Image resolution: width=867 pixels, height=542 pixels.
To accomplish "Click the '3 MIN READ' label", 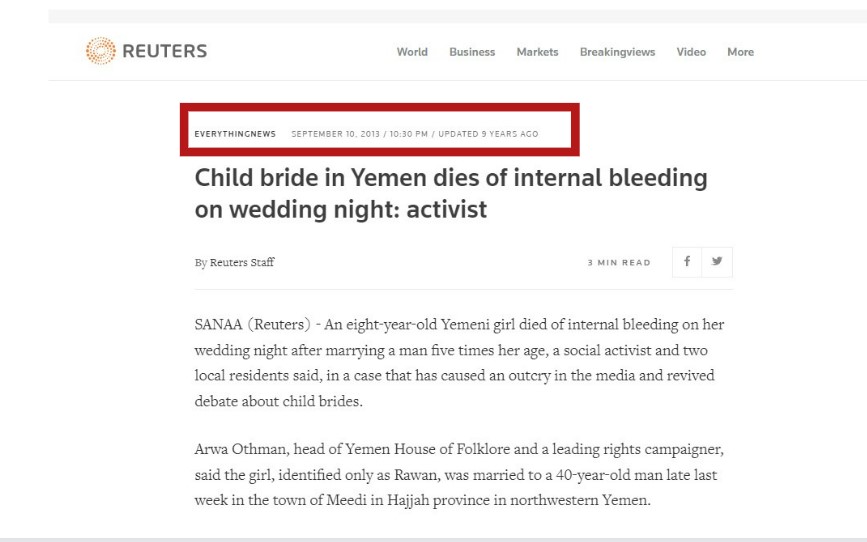I will [x=619, y=263].
